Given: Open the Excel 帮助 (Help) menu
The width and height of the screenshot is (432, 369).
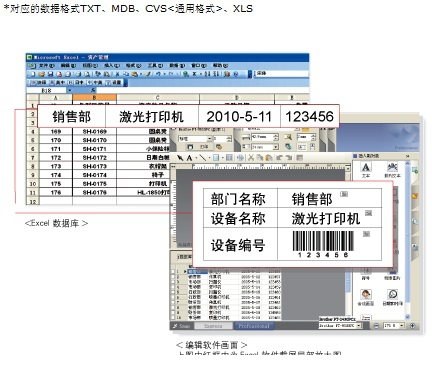Looking at the screenshot, I should tap(220, 66).
